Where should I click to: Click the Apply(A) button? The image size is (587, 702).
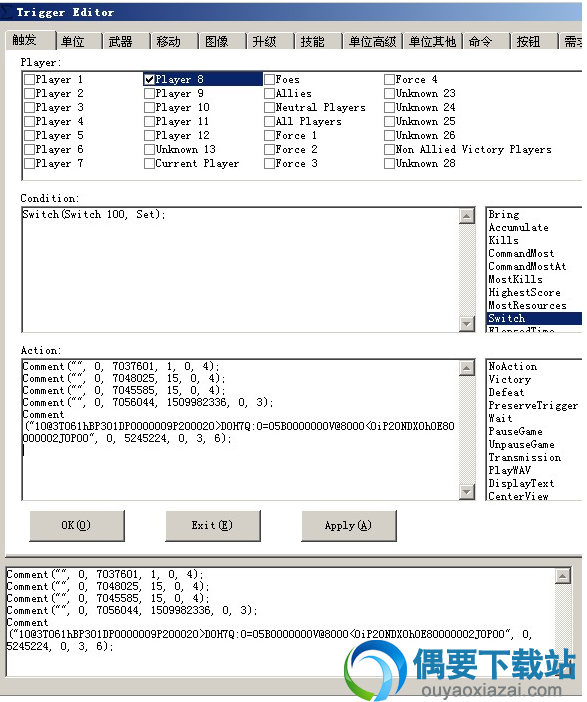[x=349, y=526]
